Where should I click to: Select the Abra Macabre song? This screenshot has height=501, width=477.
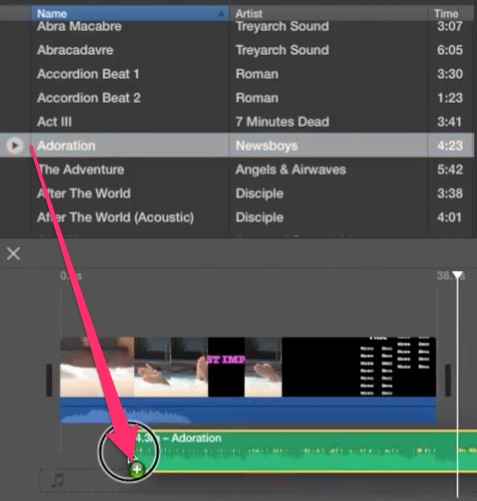[x=237, y=26]
